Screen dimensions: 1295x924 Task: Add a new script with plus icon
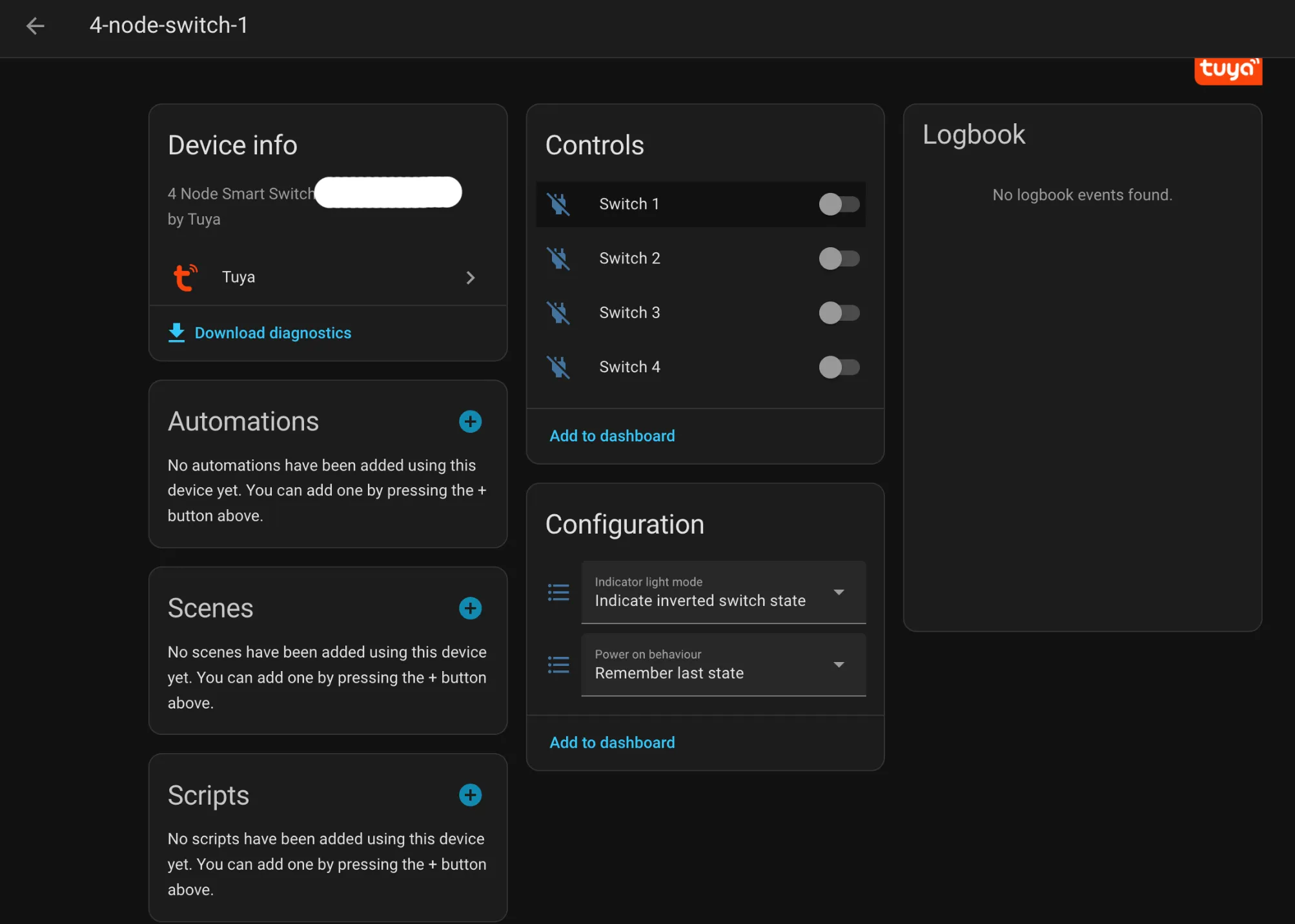[470, 795]
